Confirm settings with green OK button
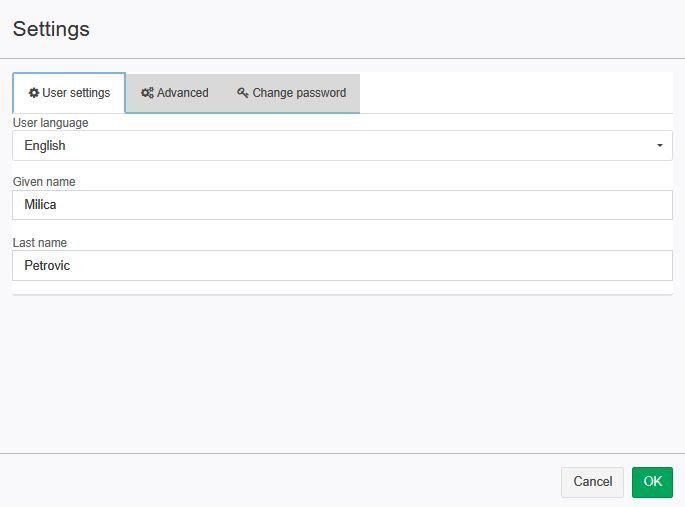685x507 pixels. pos(652,482)
